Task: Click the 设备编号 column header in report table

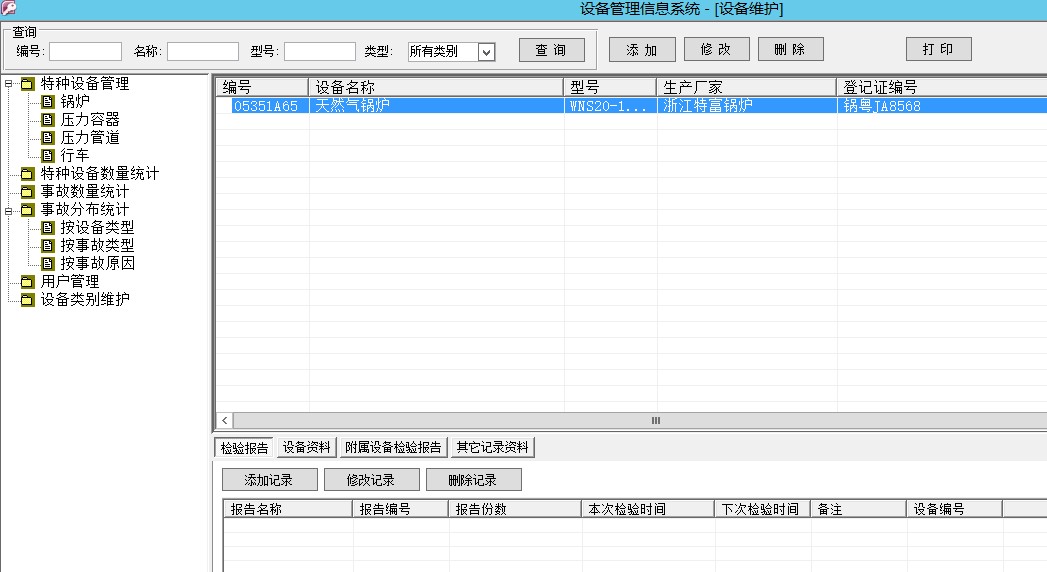Action: coord(955,509)
